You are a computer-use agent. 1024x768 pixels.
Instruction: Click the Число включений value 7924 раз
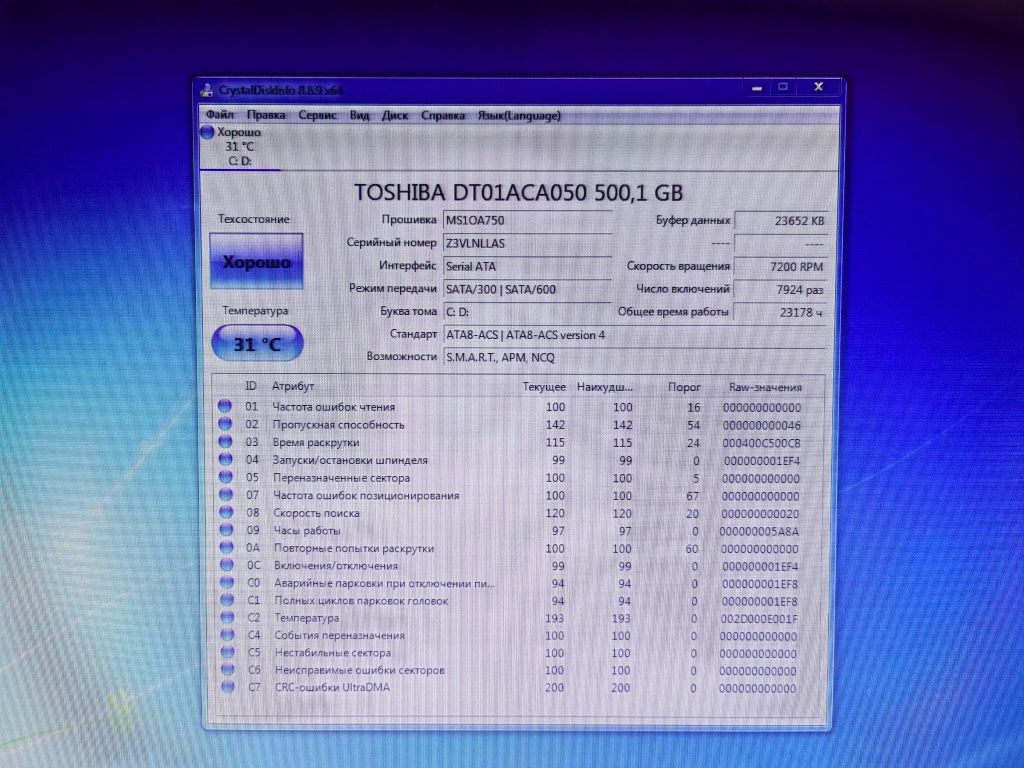(x=780, y=289)
